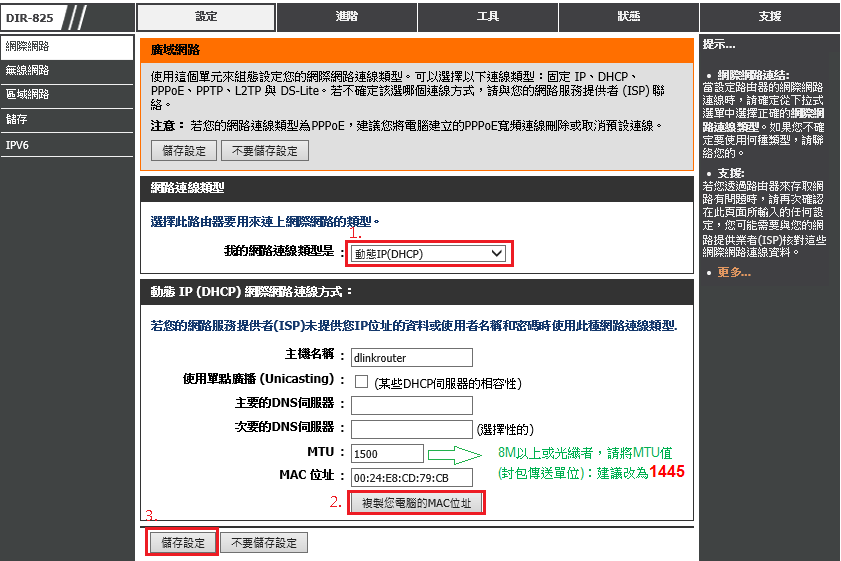Click the 更多... link in hints panel

(734, 272)
